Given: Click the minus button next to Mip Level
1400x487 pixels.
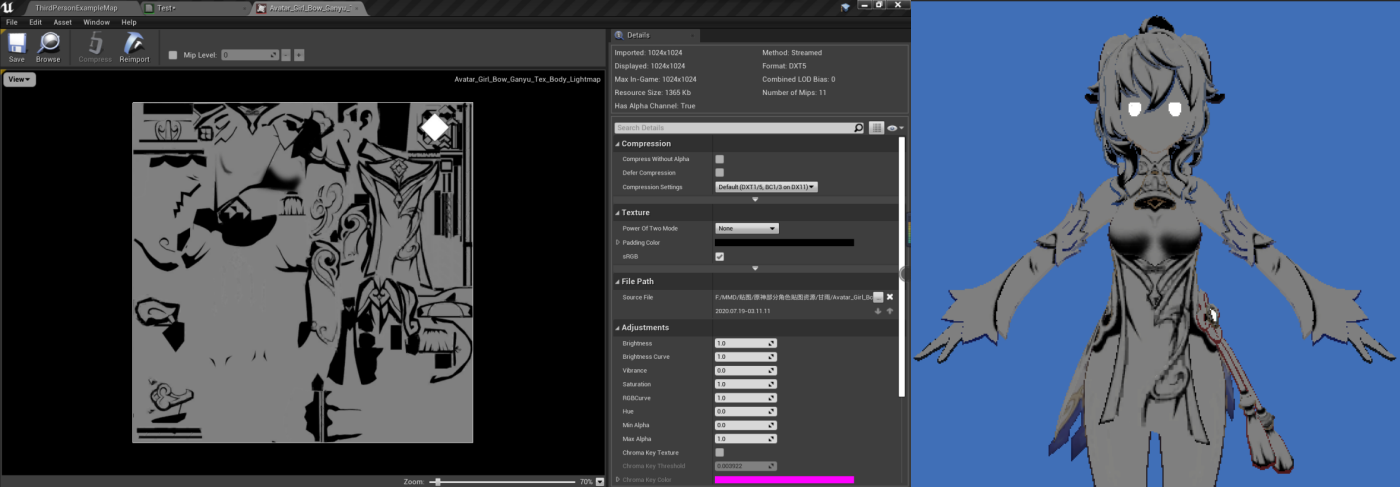Looking at the screenshot, I should 286,55.
